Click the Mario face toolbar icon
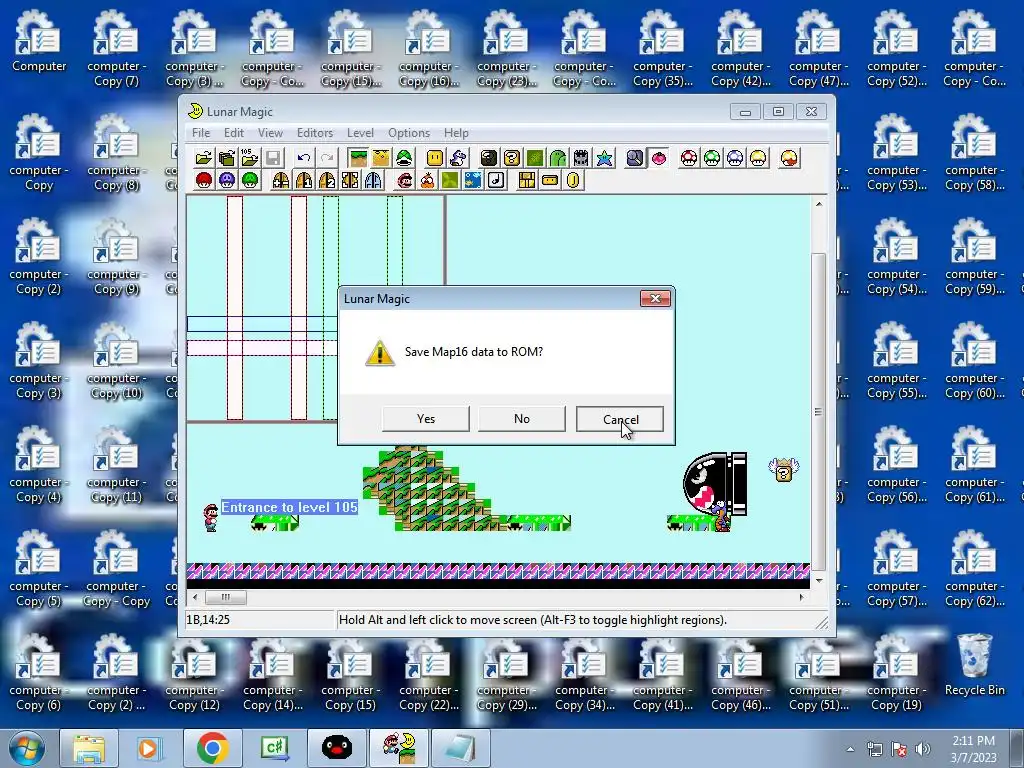This screenshot has width=1024, height=768. click(x=405, y=180)
